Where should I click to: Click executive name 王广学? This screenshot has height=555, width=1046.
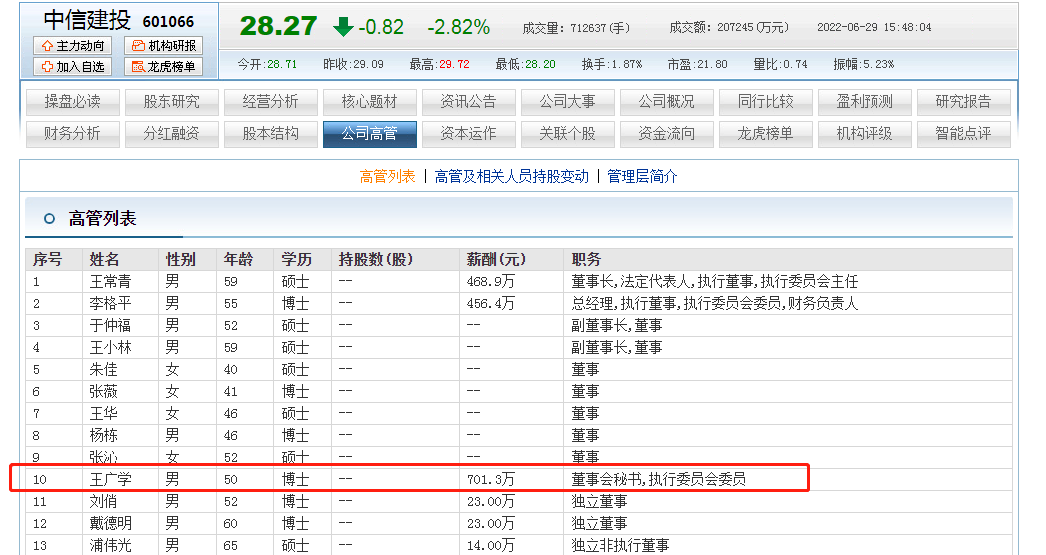pyautogui.click(x=110, y=480)
